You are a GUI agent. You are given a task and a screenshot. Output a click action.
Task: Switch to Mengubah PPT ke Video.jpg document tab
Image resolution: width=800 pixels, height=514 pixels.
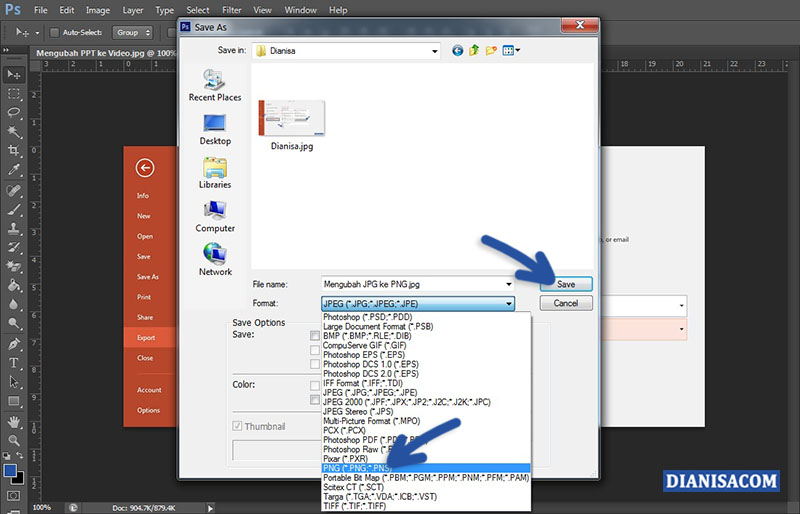tap(106, 53)
